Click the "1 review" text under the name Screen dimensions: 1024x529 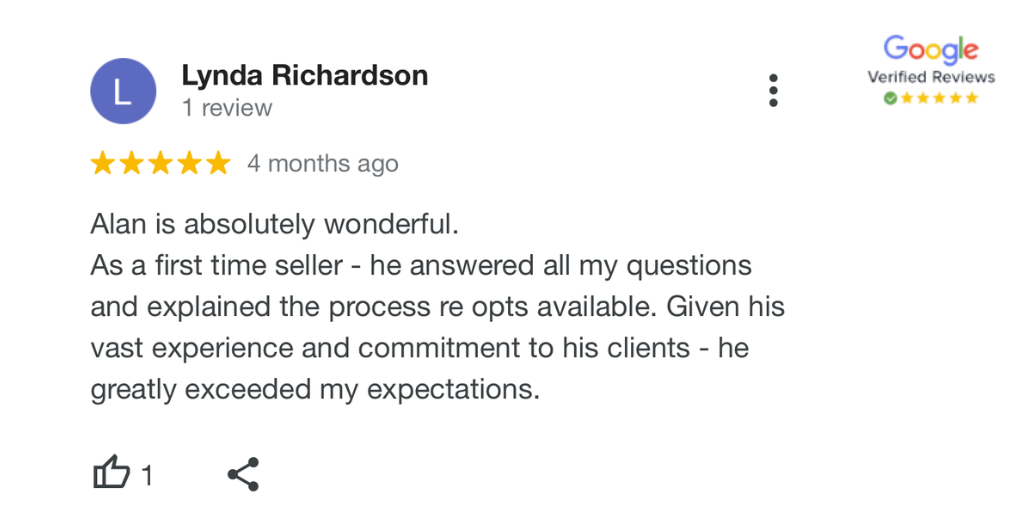pyautogui.click(x=227, y=108)
